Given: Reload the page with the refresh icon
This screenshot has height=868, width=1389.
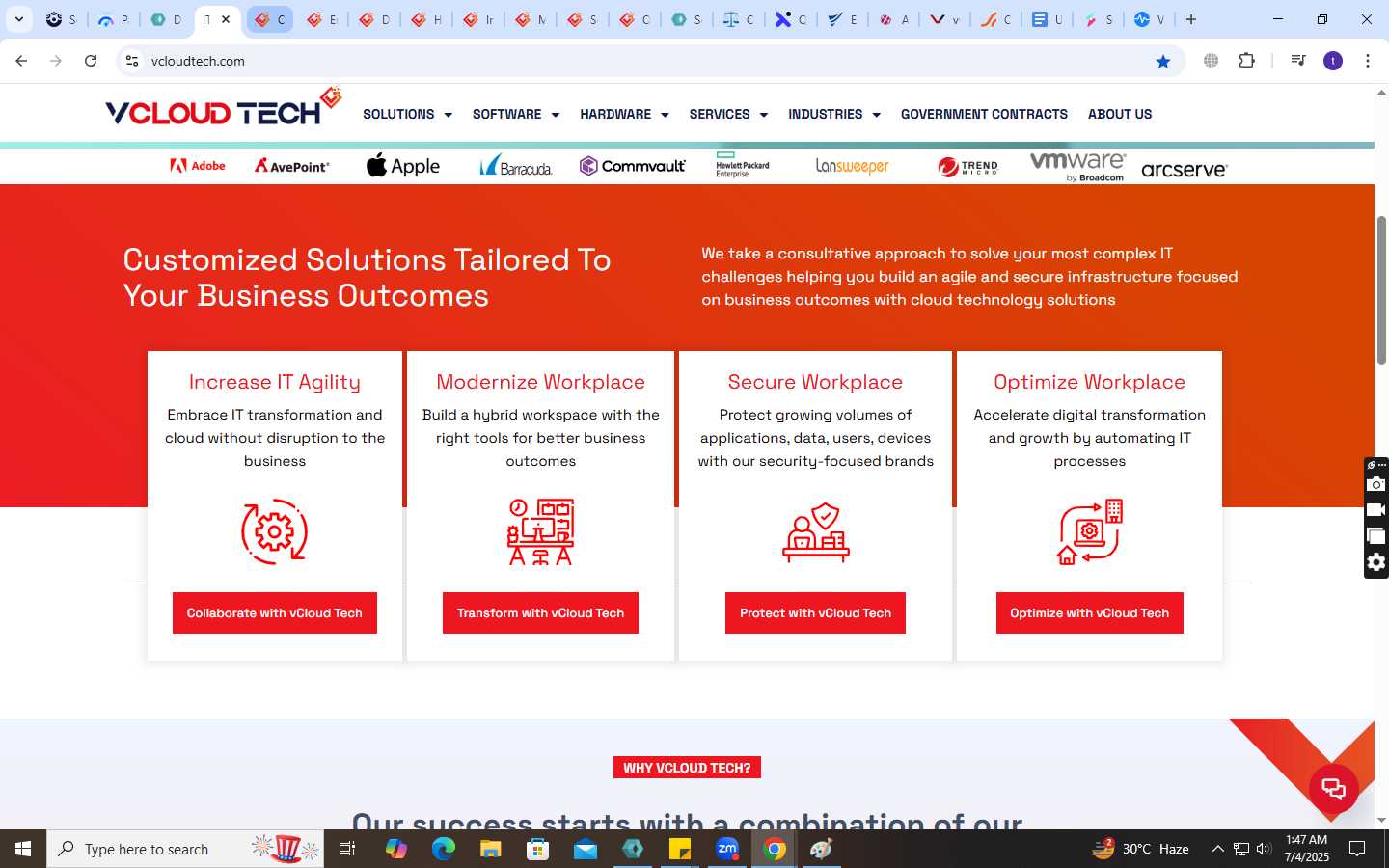Looking at the screenshot, I should [x=91, y=61].
